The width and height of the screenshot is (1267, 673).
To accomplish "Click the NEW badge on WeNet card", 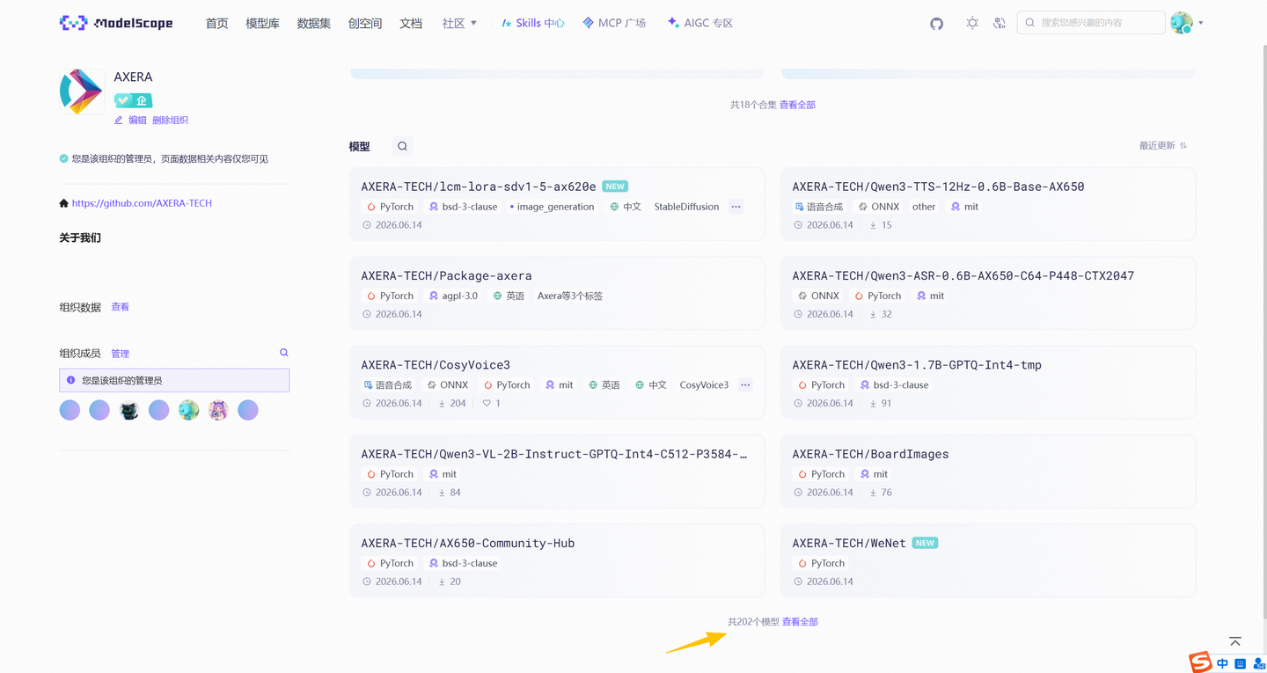I will point(925,543).
